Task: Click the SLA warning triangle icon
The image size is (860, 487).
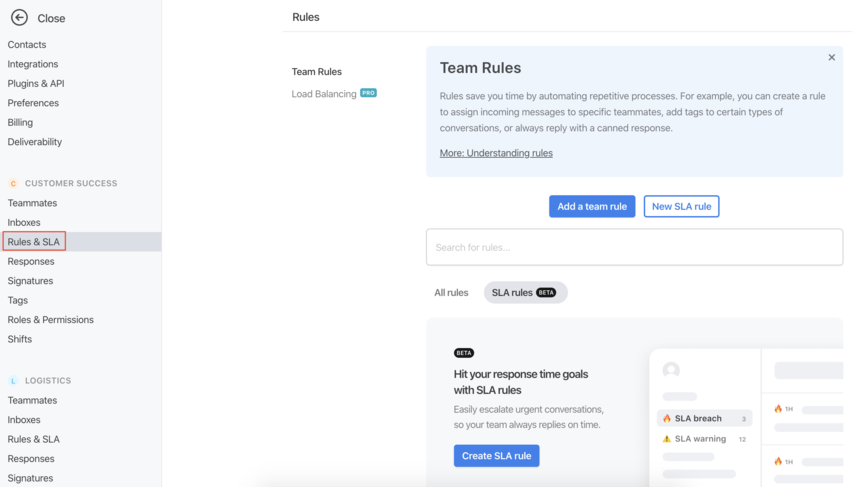Action: [667, 439]
